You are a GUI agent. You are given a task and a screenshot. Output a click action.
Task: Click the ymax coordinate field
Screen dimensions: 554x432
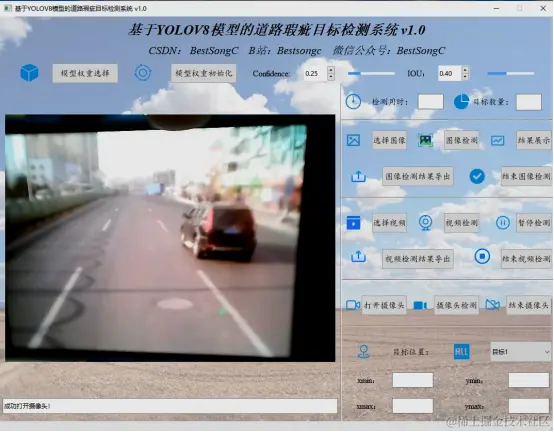click(529, 406)
